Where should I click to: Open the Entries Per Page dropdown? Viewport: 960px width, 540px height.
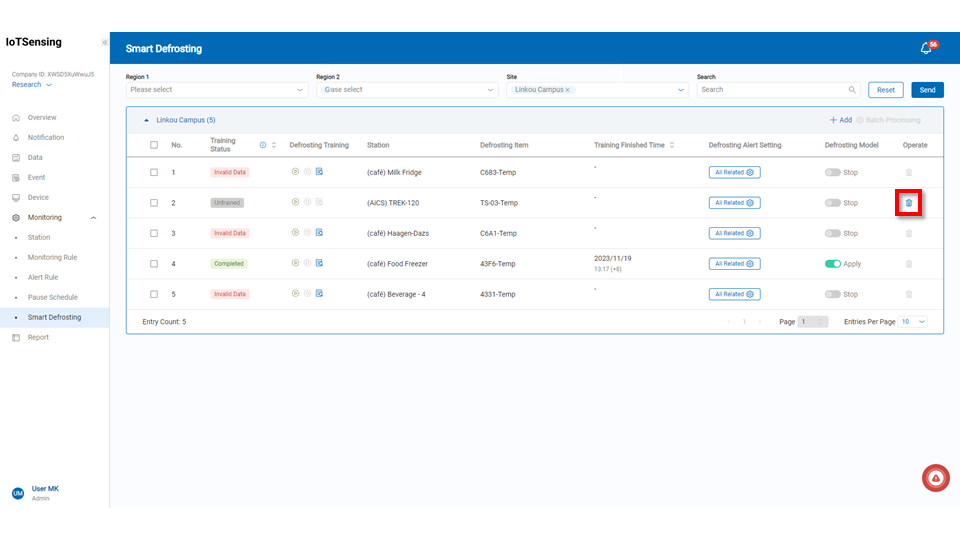pos(913,322)
